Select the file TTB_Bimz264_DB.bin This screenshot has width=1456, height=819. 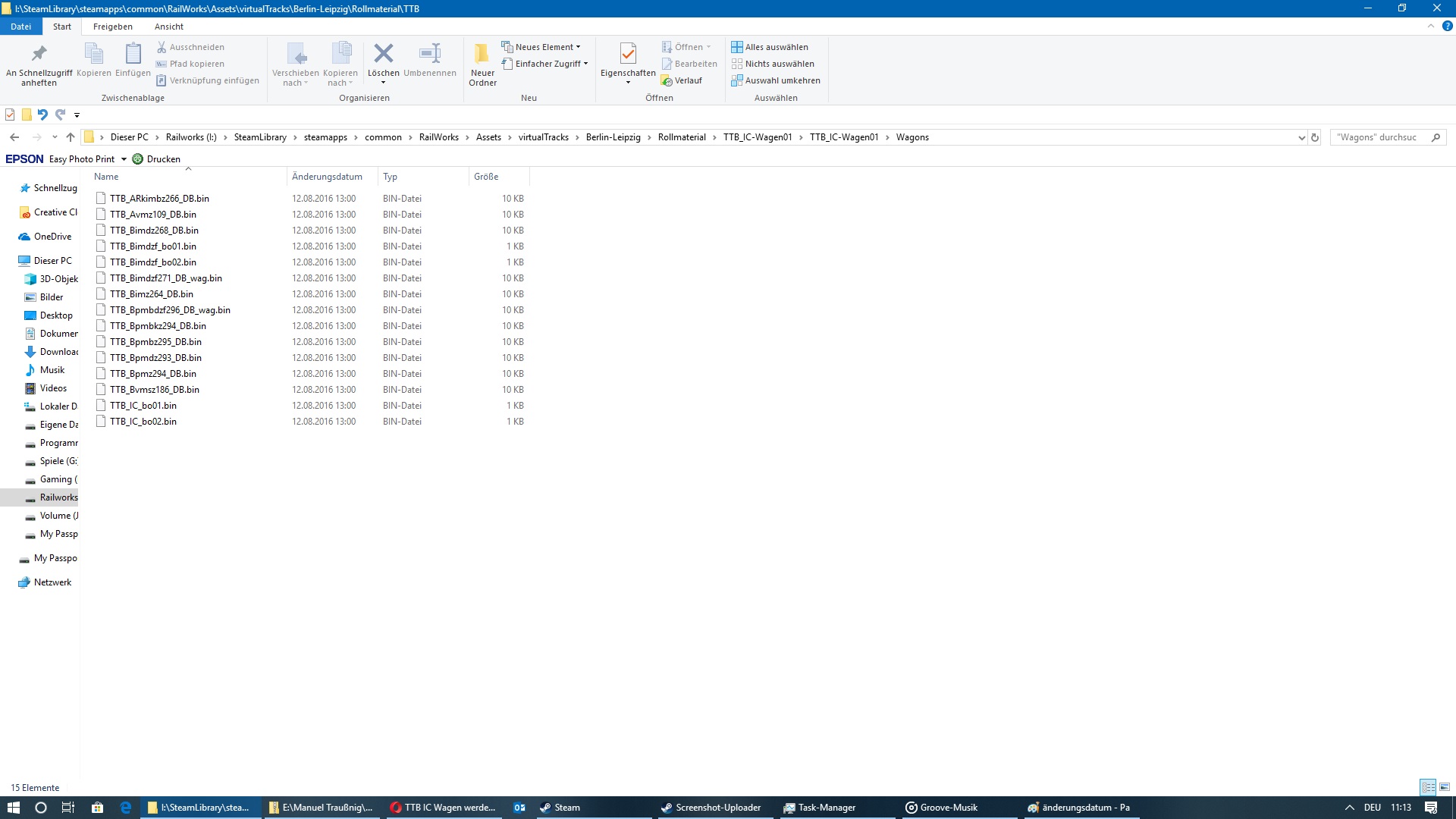click(x=151, y=294)
